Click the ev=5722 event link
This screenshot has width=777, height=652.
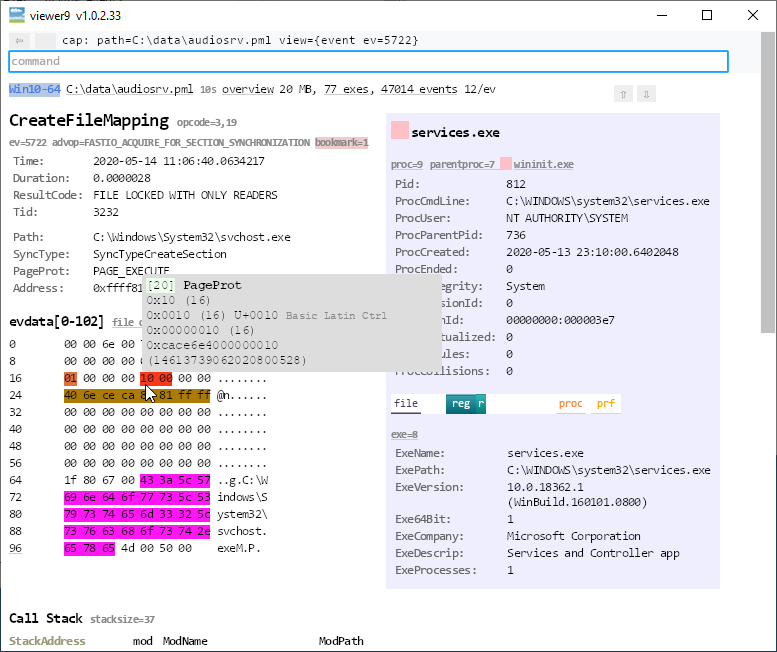[x=28, y=143]
